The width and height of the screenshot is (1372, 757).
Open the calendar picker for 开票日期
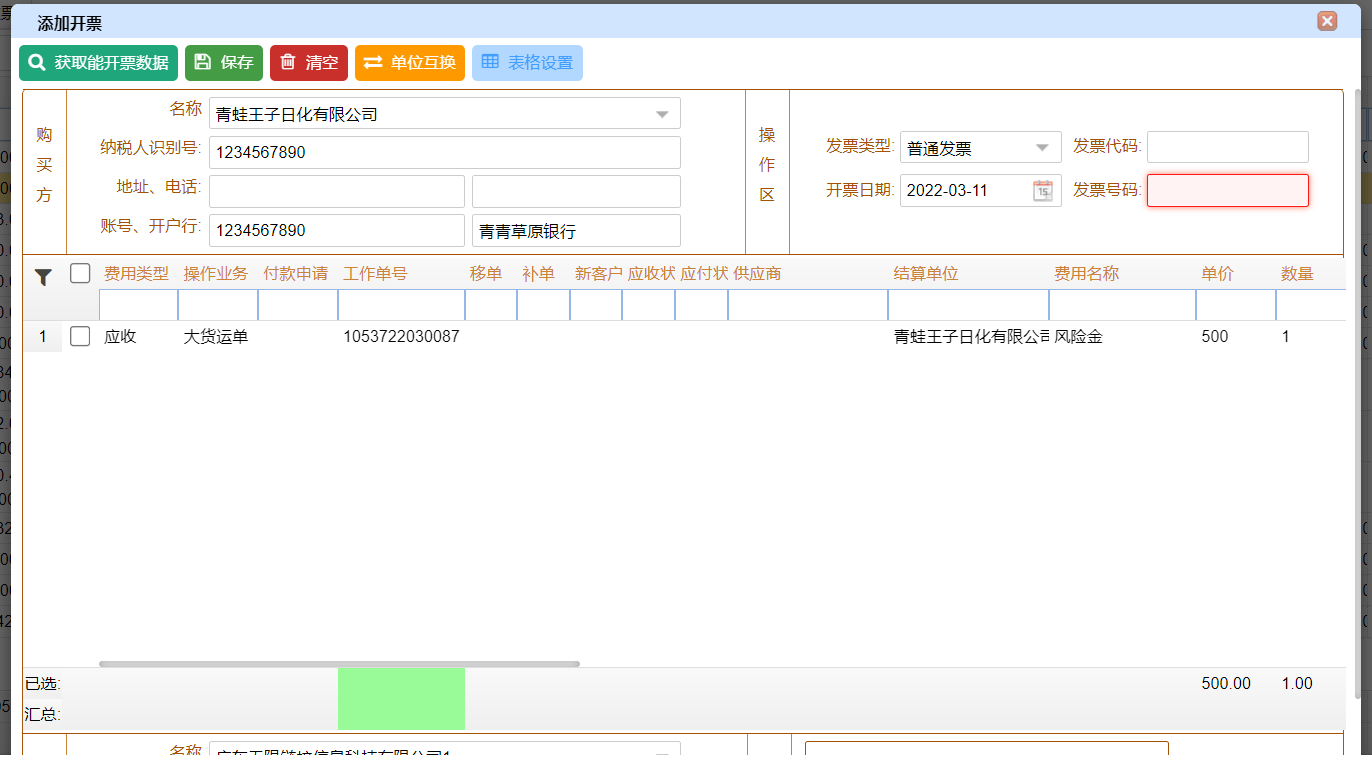[x=1043, y=191]
